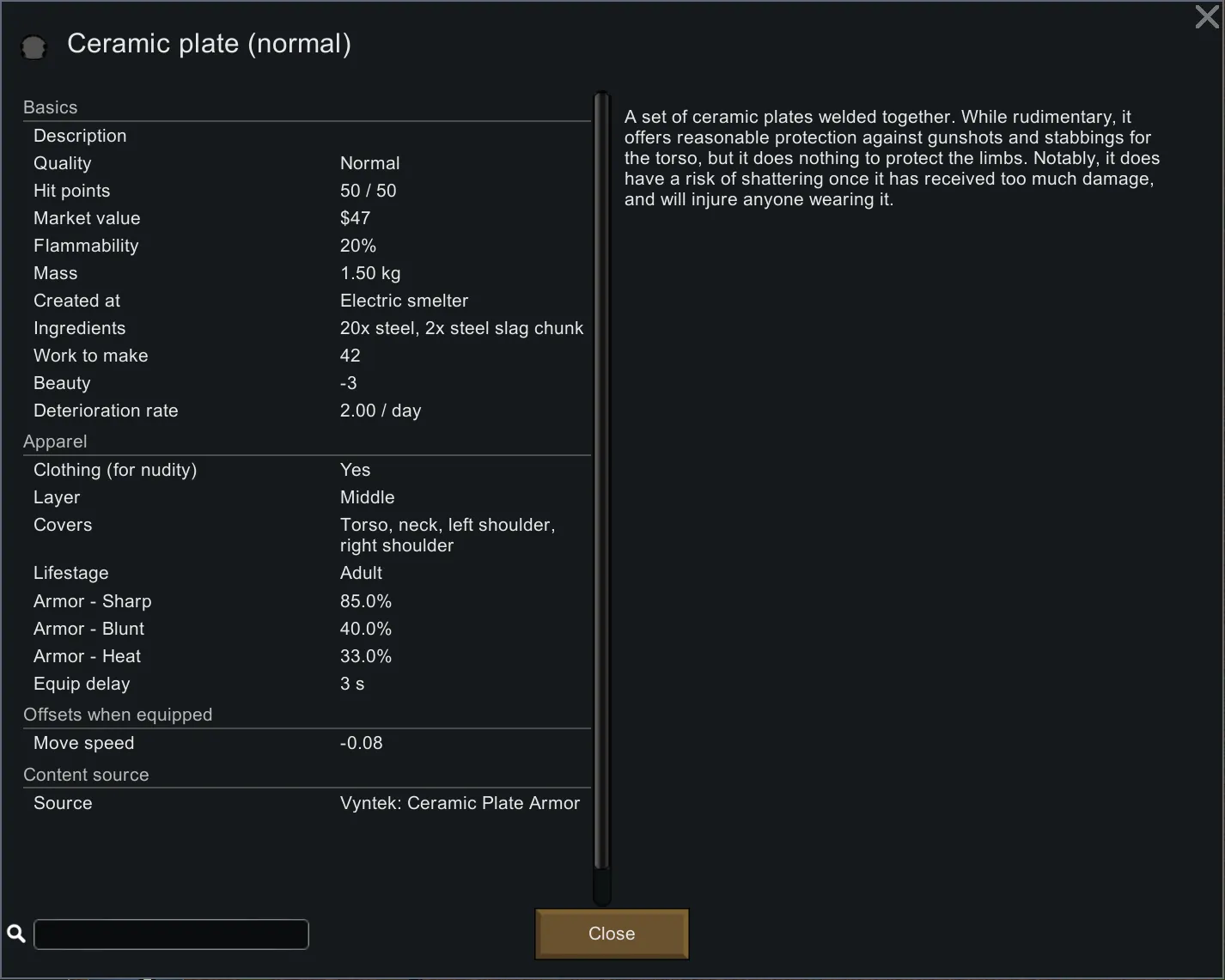Image resolution: width=1225 pixels, height=980 pixels.
Task: Click the magnifier search icon
Action: pyautogui.click(x=15, y=934)
